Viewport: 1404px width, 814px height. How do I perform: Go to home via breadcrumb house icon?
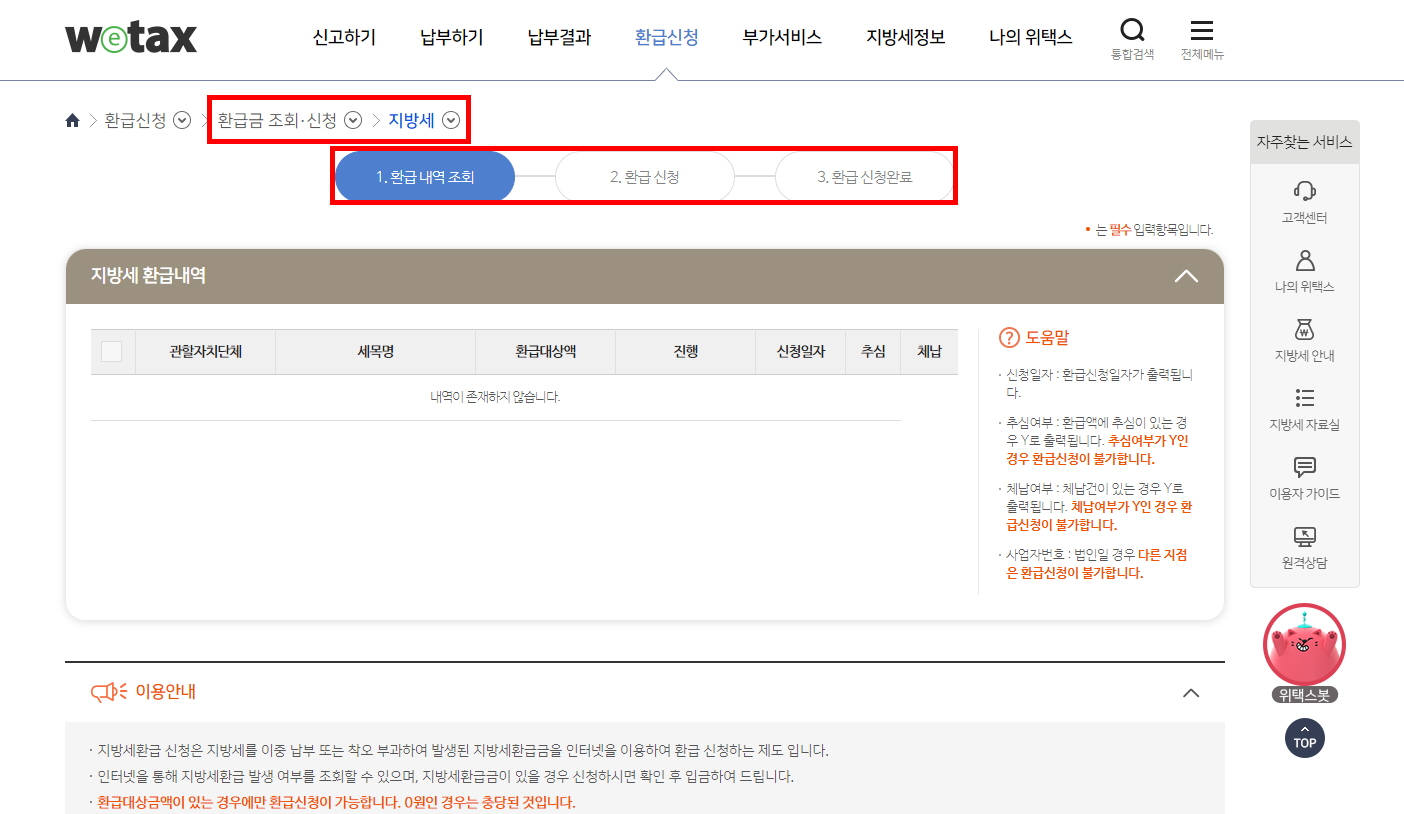pyautogui.click(x=72, y=121)
